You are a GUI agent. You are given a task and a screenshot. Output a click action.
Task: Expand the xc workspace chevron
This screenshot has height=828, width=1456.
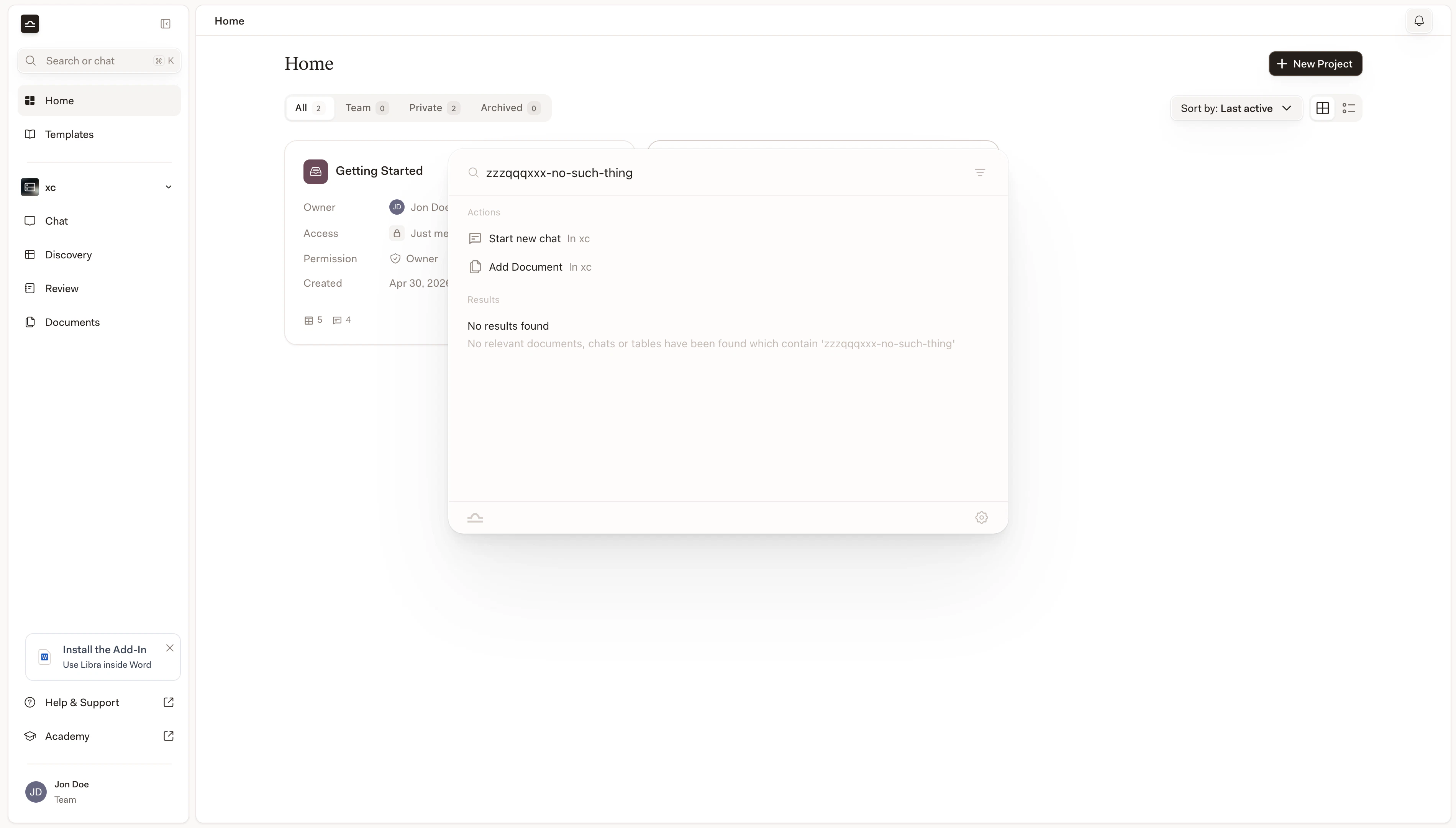tap(168, 187)
